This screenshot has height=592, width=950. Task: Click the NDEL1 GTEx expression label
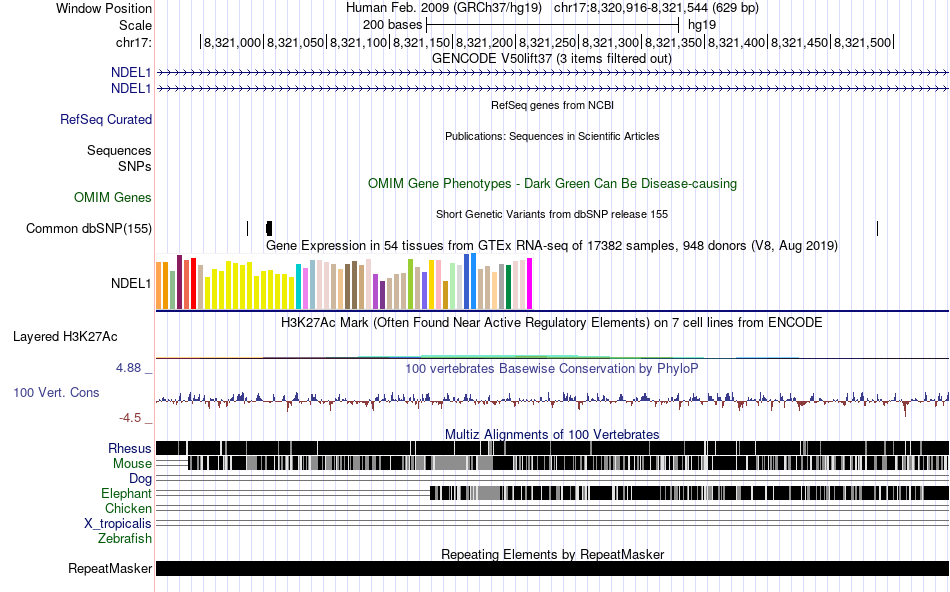click(x=131, y=284)
